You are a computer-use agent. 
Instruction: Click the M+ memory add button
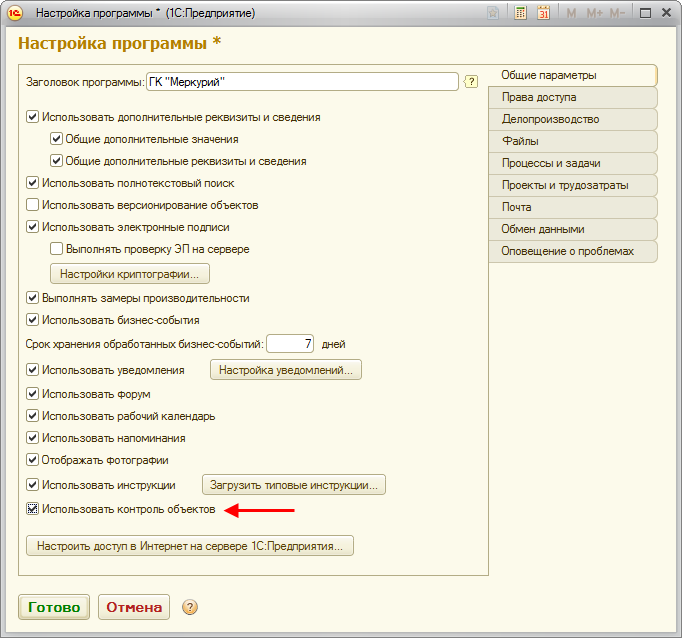pos(594,14)
